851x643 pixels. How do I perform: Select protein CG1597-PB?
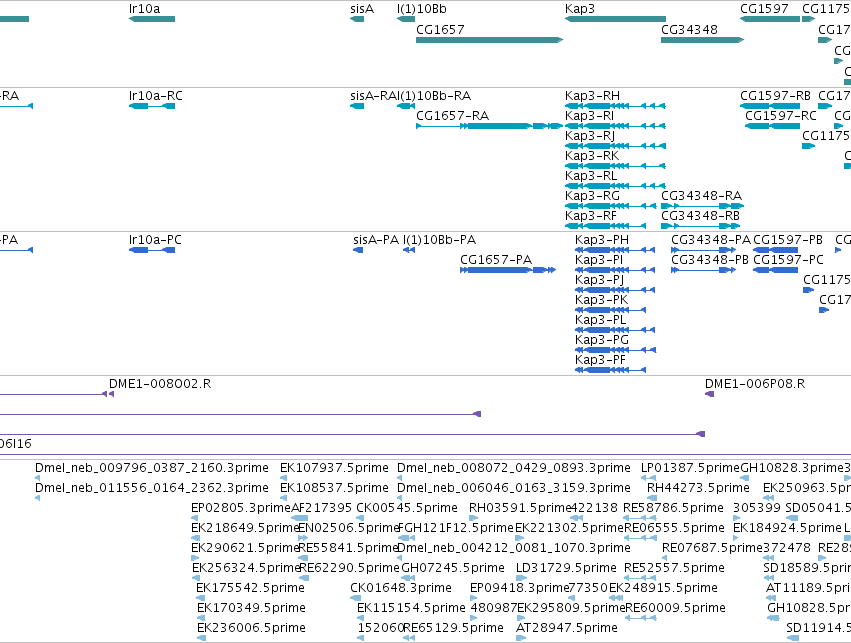pyautogui.click(x=775, y=250)
